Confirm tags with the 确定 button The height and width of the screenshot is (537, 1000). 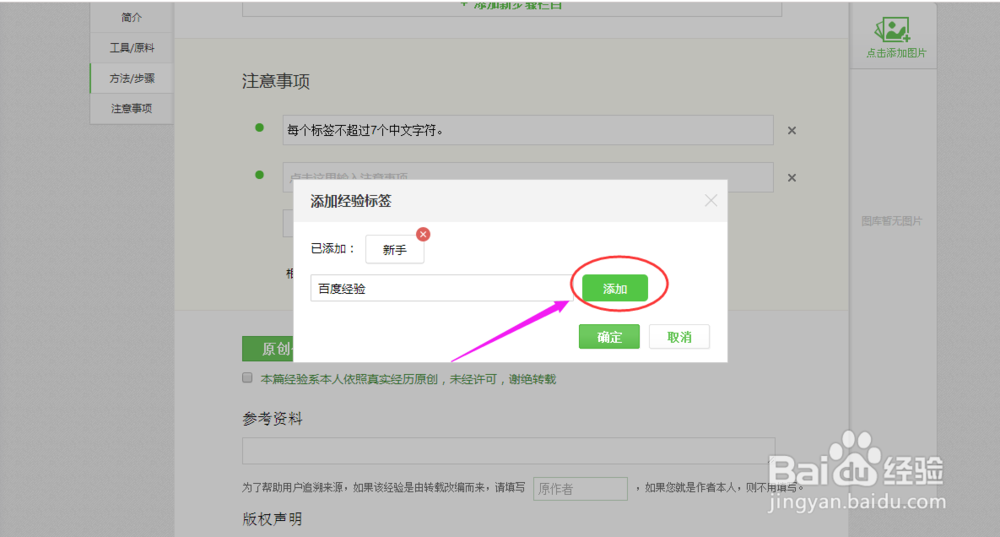tap(609, 337)
